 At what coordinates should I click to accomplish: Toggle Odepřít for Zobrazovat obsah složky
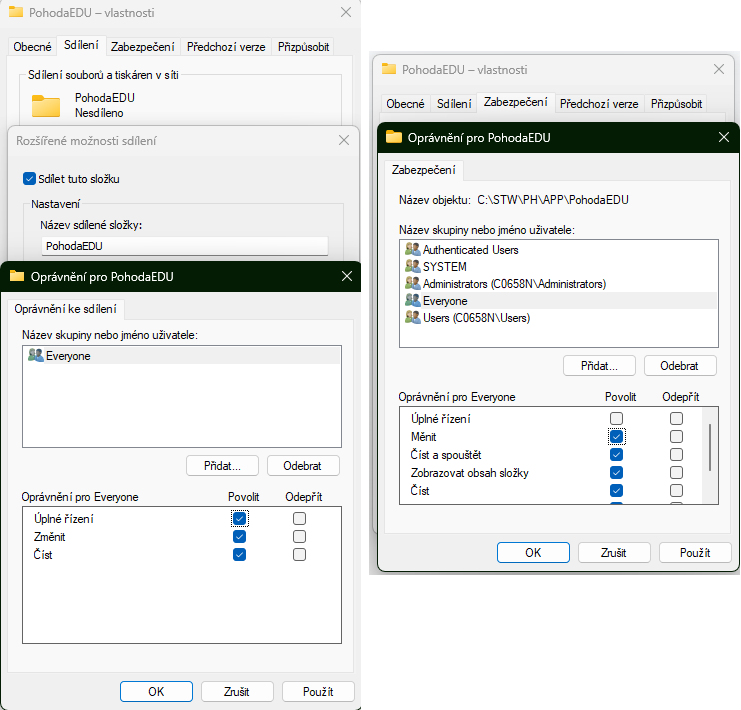click(676, 472)
